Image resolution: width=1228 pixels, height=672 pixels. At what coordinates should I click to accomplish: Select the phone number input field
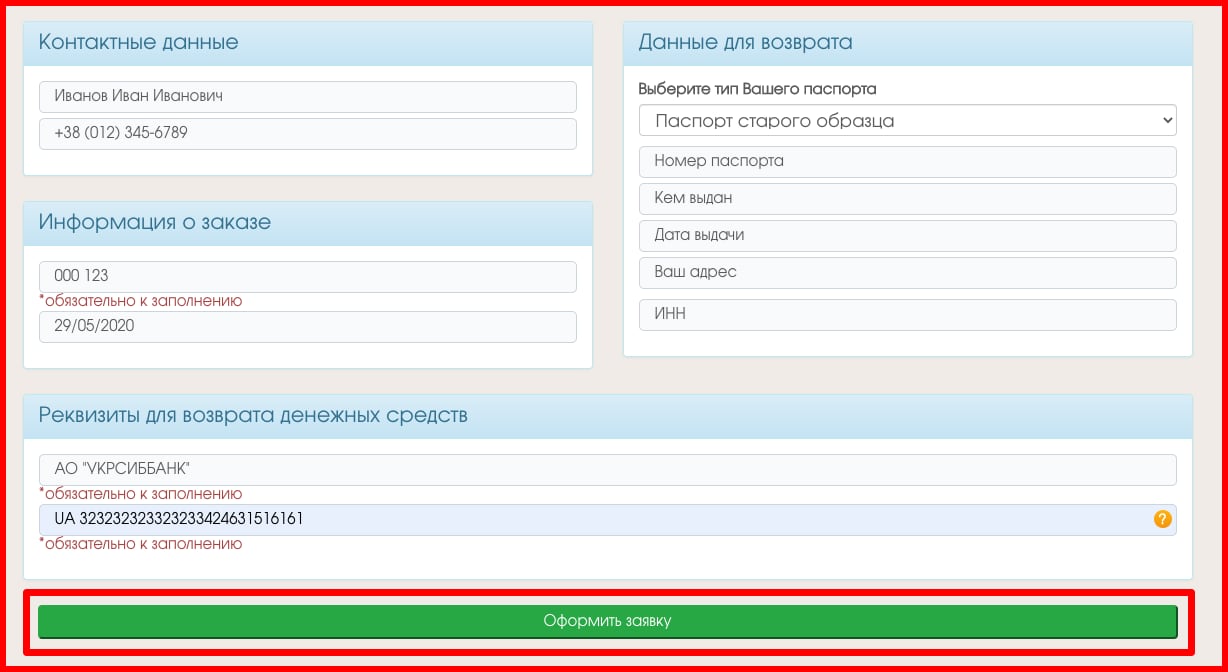click(307, 133)
